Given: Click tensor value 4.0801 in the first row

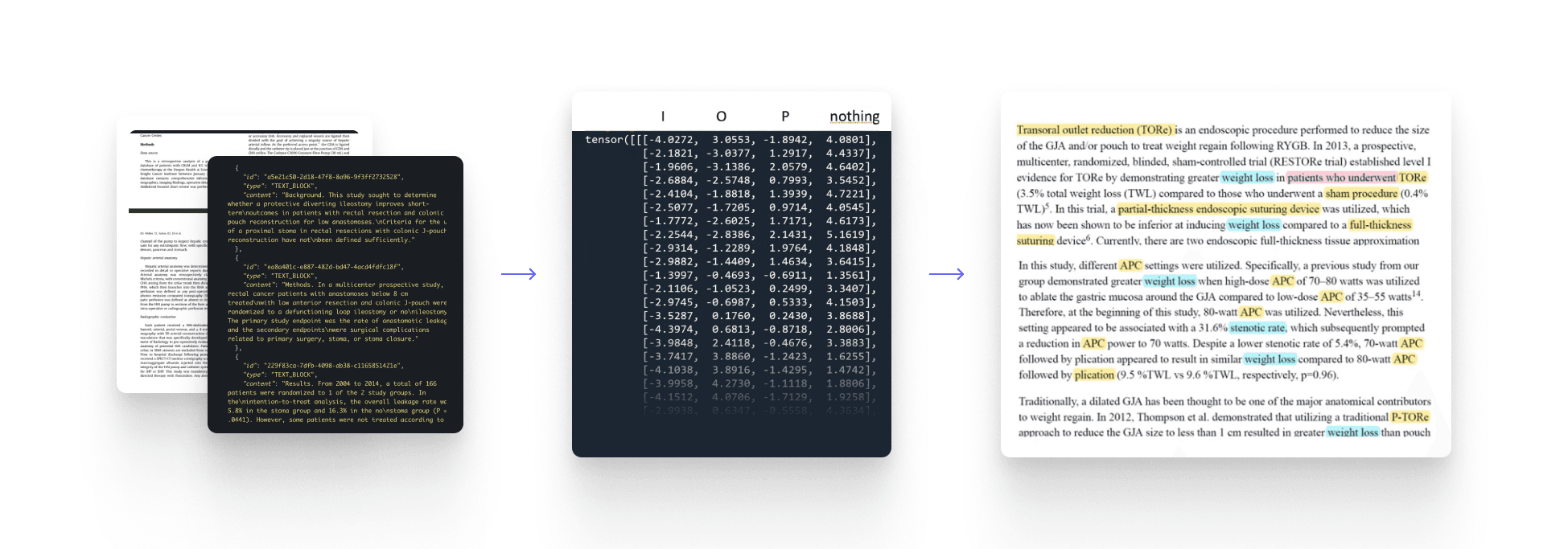Looking at the screenshot, I should (848, 140).
